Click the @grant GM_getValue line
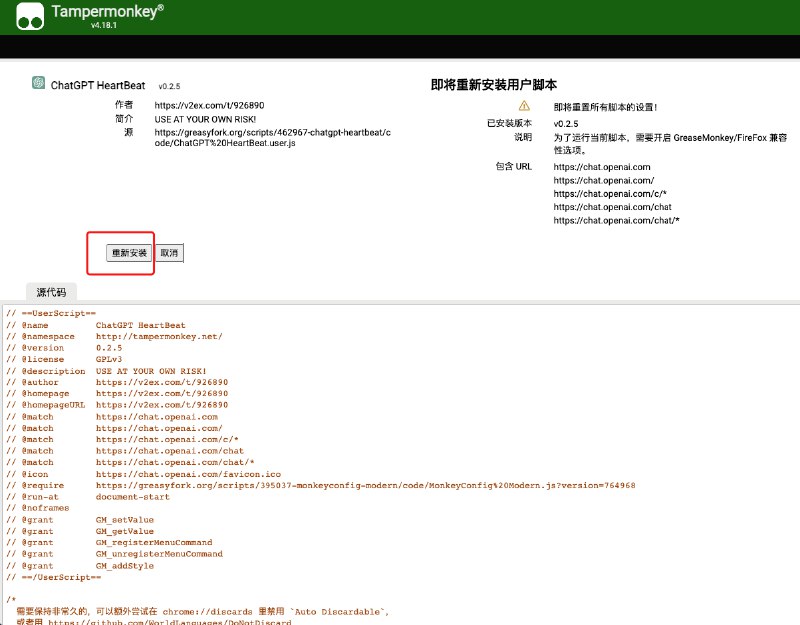 (80, 531)
